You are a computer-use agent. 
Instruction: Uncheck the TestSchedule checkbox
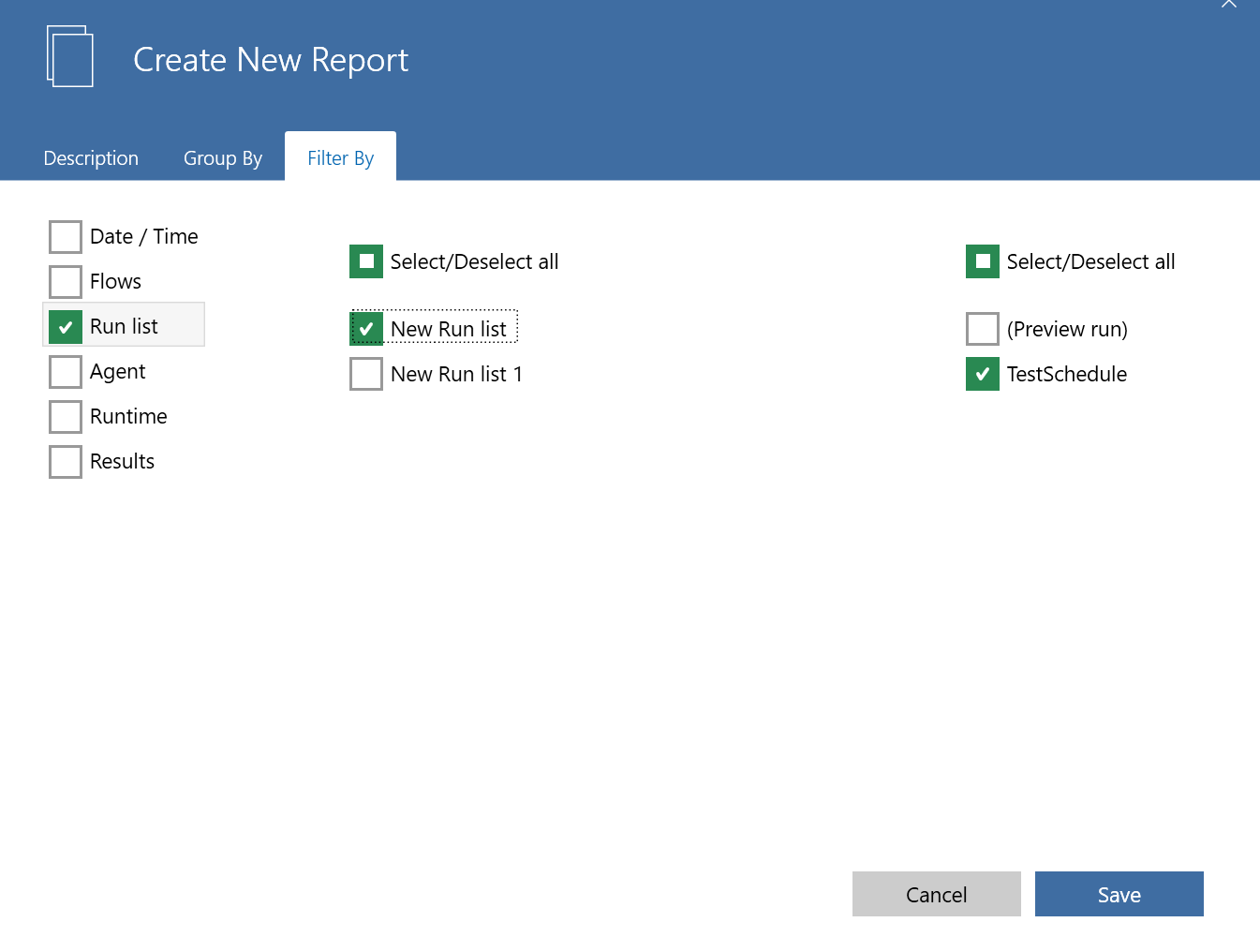[x=982, y=374]
